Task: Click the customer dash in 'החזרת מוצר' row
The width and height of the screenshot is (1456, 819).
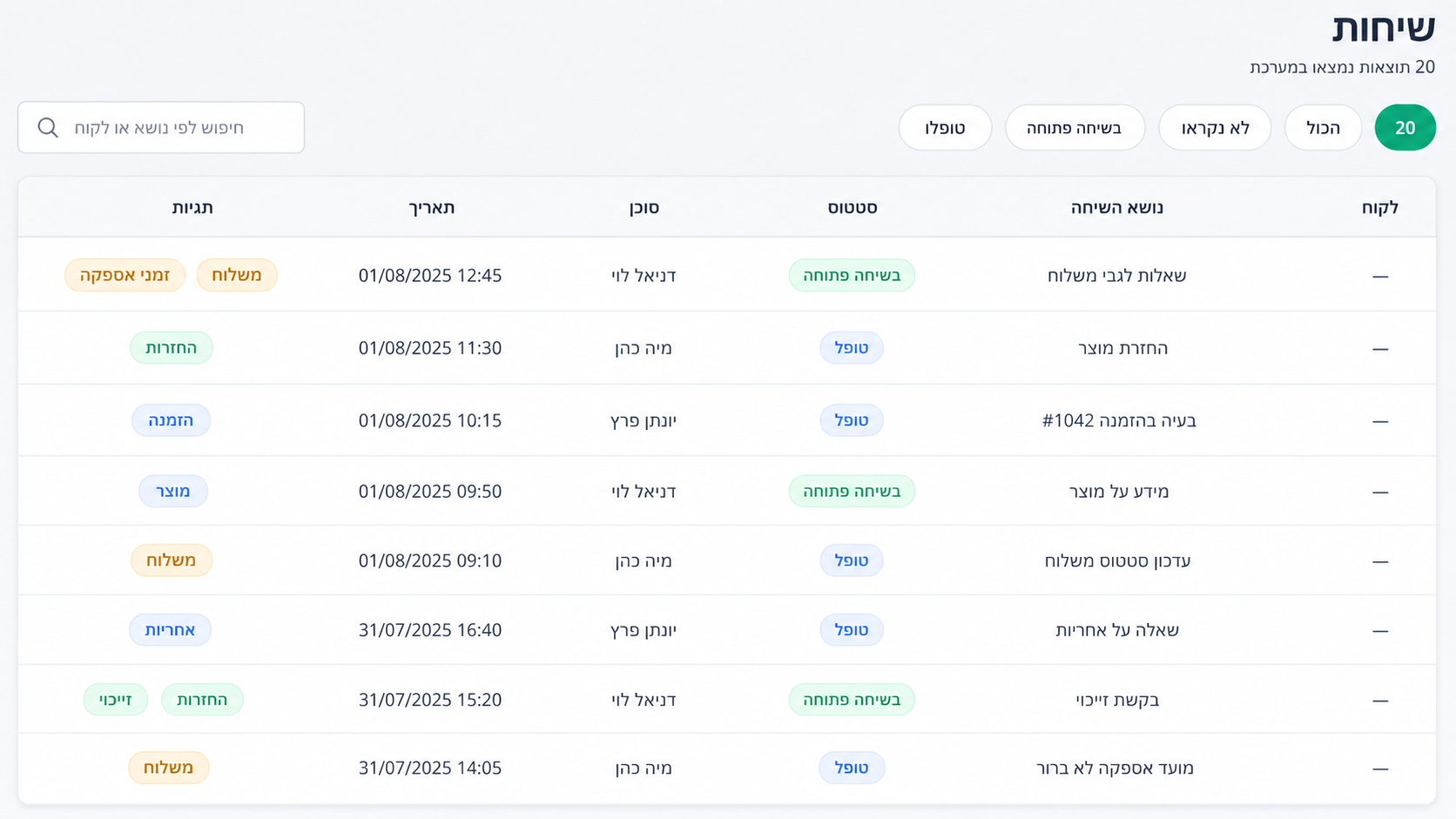Action: click(1380, 349)
